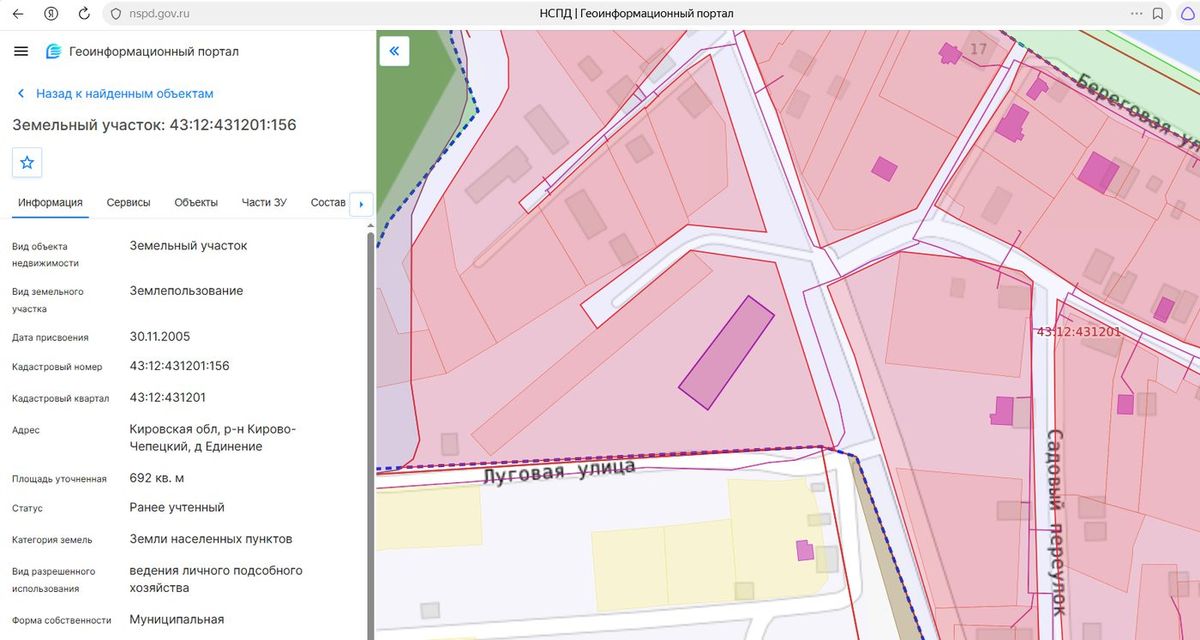Click the status Ранее учтенный

coord(177,507)
